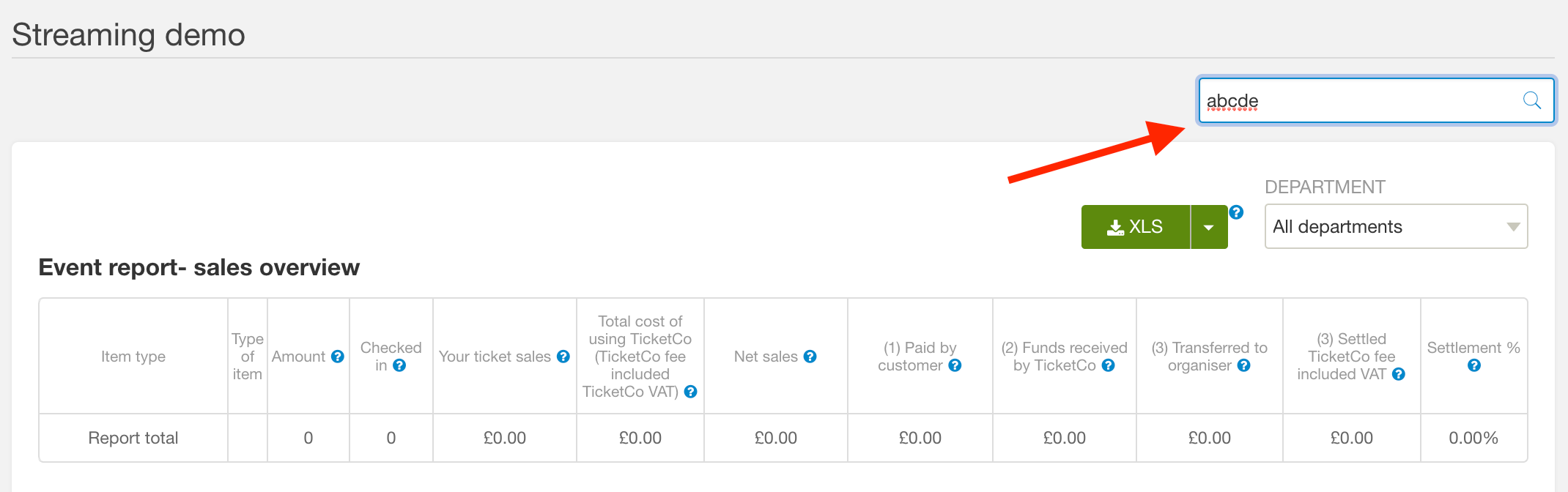Image resolution: width=1568 pixels, height=492 pixels.
Task: Click the Type of item column header
Action: point(248,357)
